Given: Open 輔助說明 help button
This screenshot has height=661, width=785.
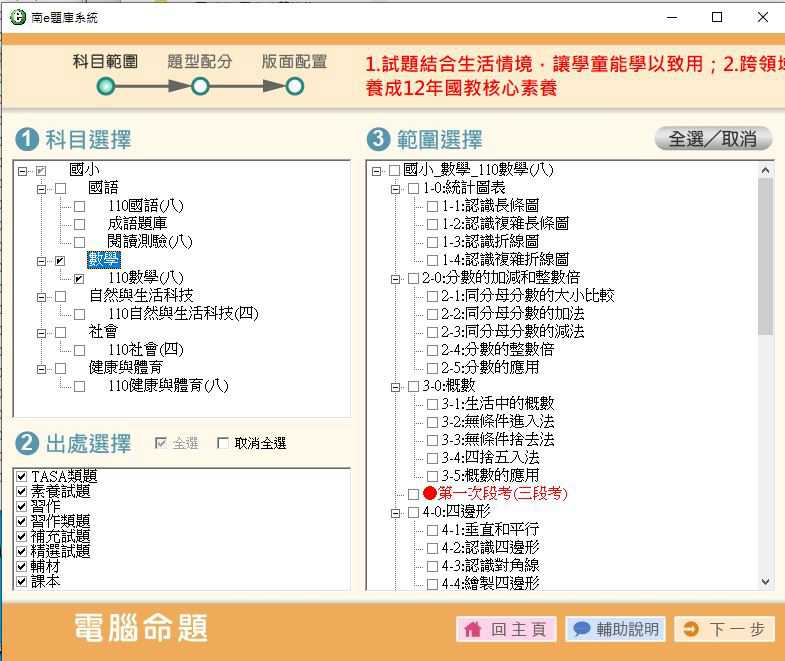Looking at the screenshot, I should (615, 629).
